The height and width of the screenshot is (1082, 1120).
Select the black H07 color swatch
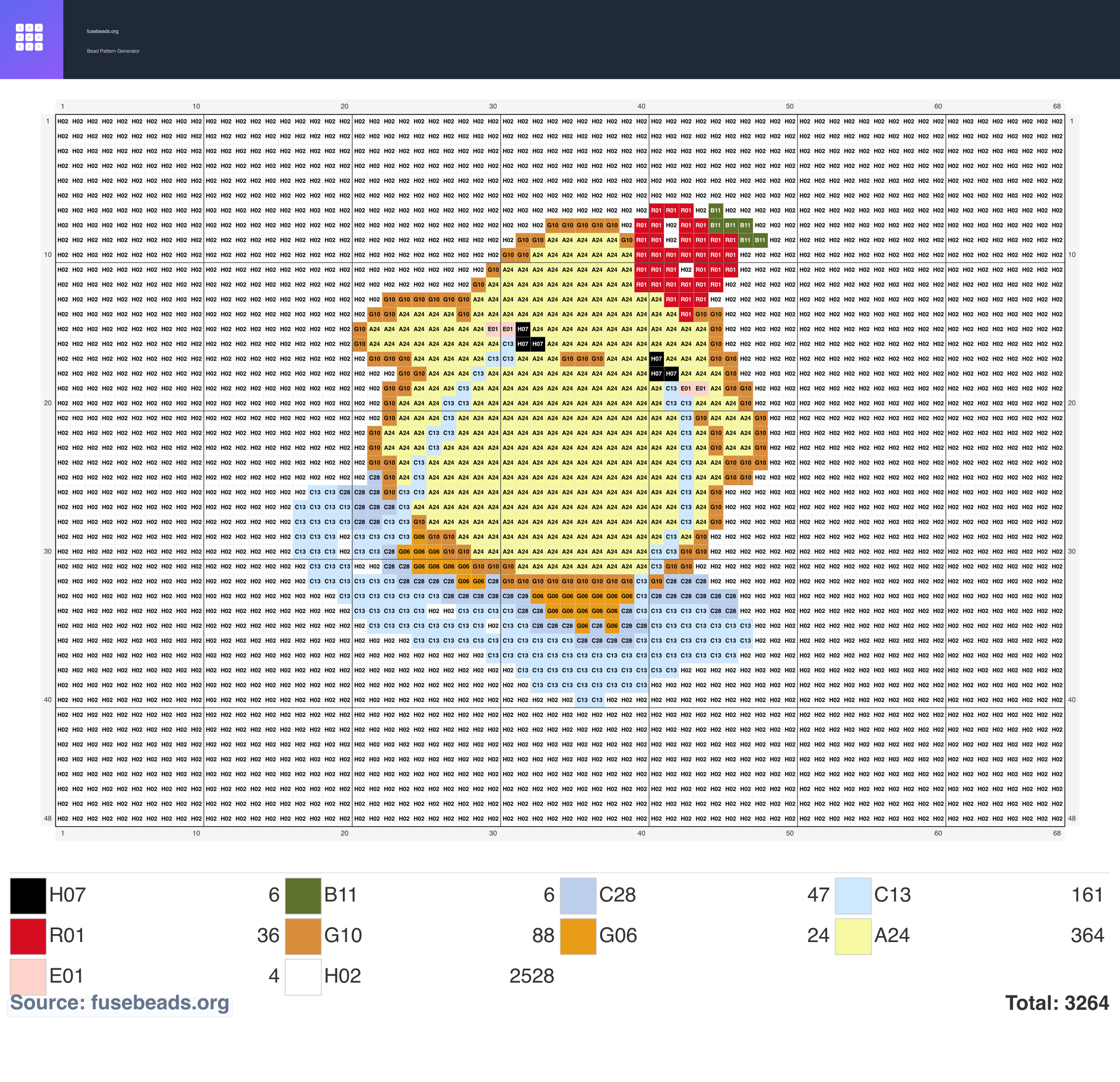coord(28,896)
